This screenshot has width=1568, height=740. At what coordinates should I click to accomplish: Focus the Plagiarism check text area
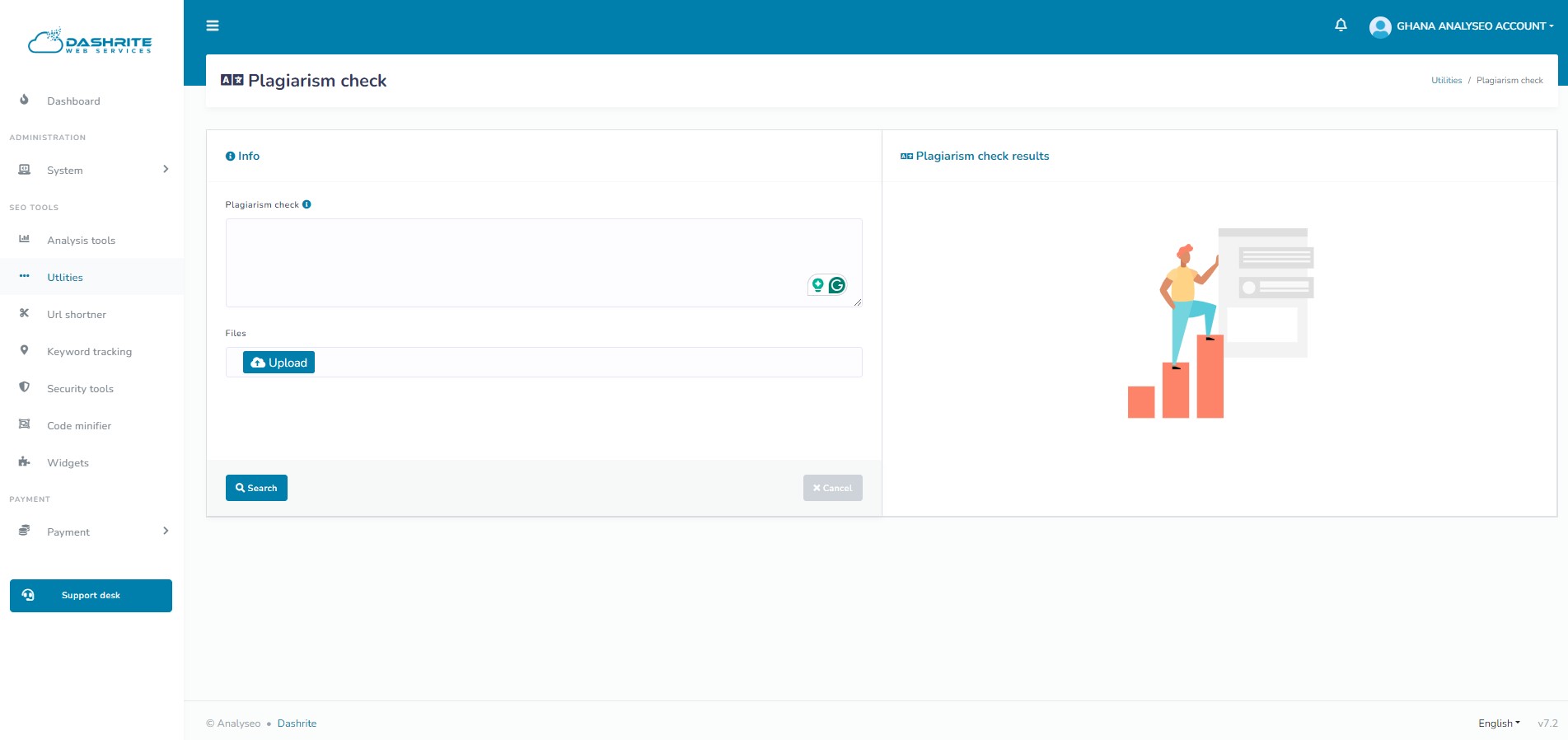pos(544,263)
